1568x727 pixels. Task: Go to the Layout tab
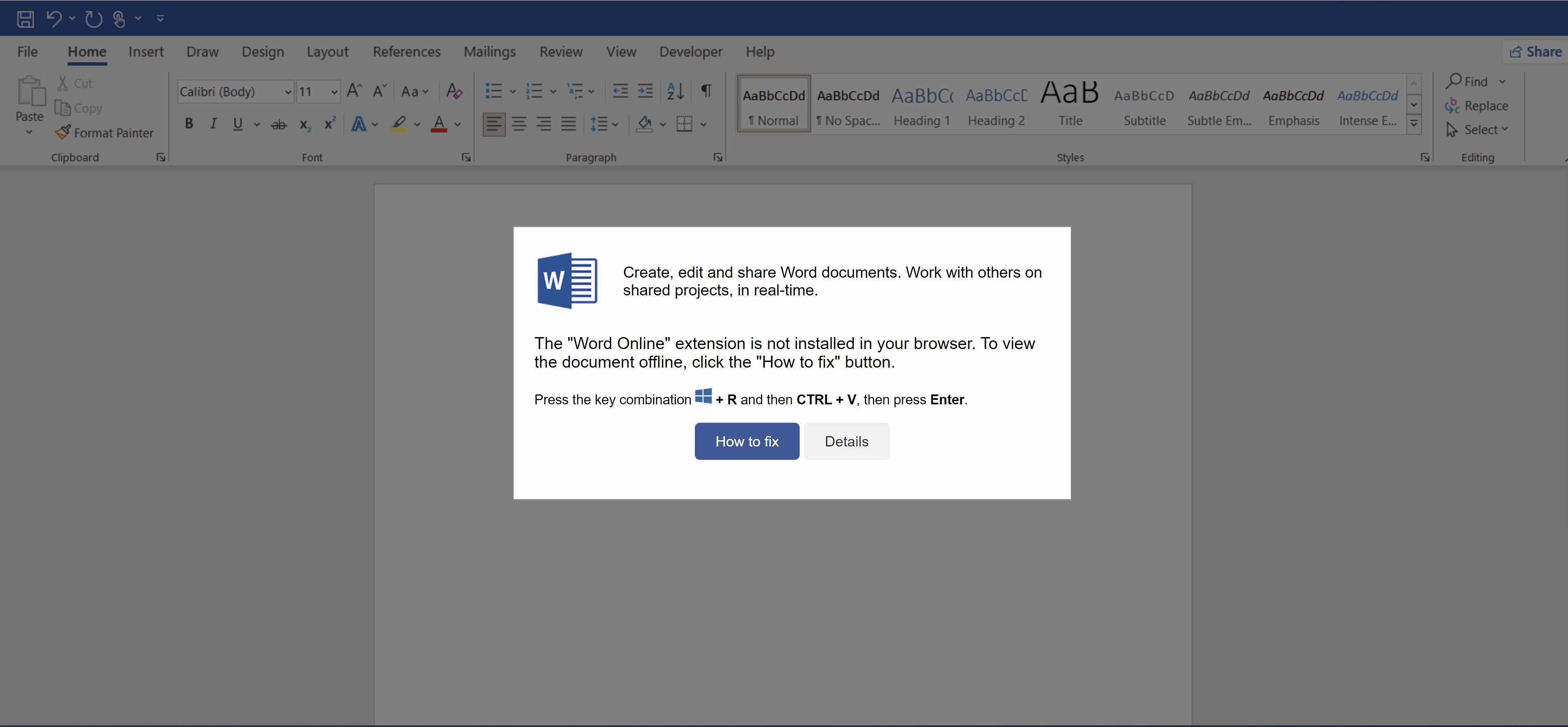328,52
